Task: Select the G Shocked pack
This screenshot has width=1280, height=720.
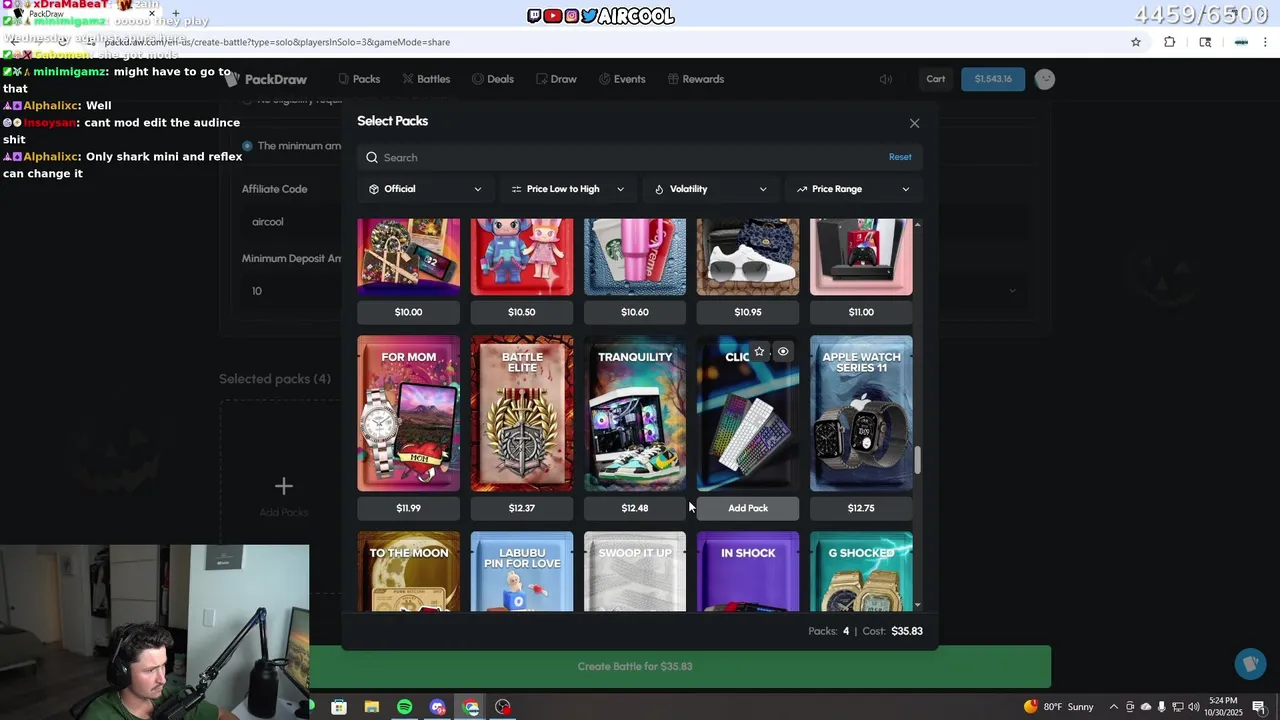Action: point(861,571)
